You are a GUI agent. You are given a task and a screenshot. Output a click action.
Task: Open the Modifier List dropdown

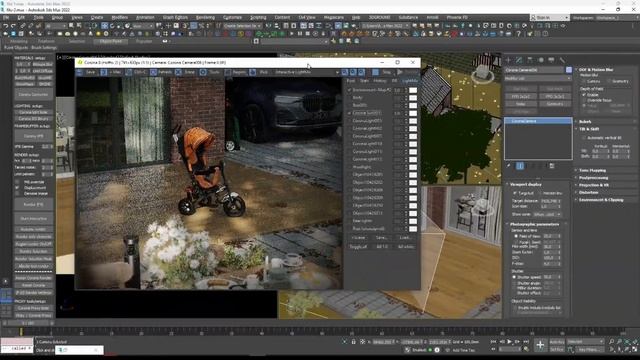[538, 78]
